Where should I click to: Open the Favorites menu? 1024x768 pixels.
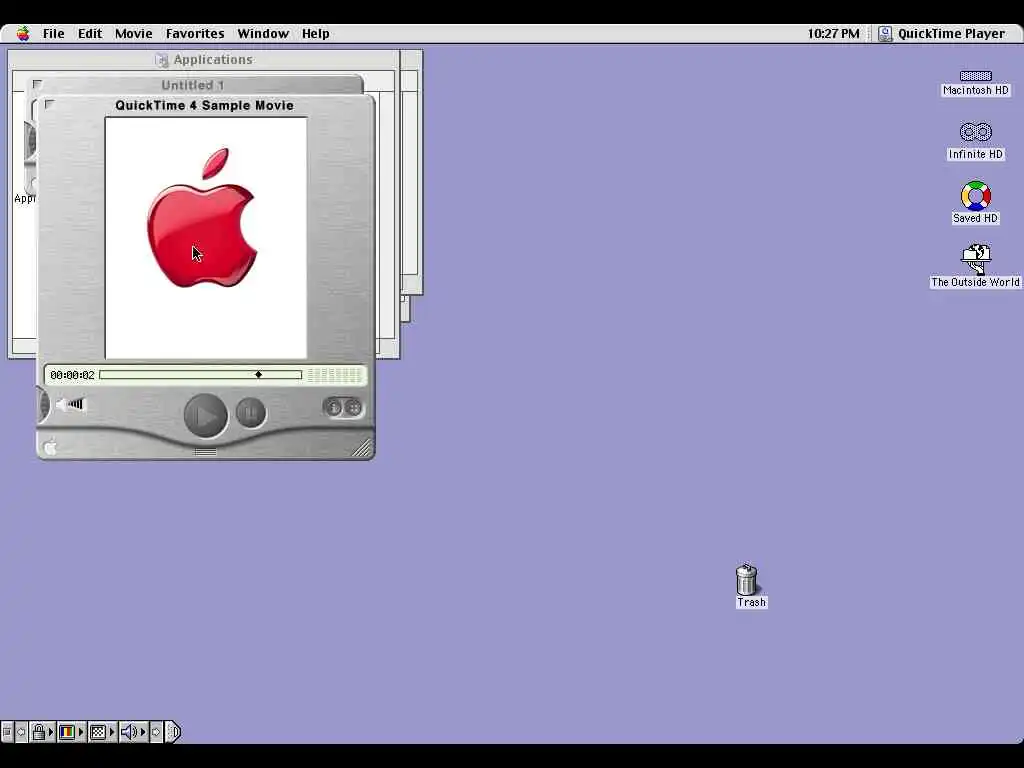195,33
